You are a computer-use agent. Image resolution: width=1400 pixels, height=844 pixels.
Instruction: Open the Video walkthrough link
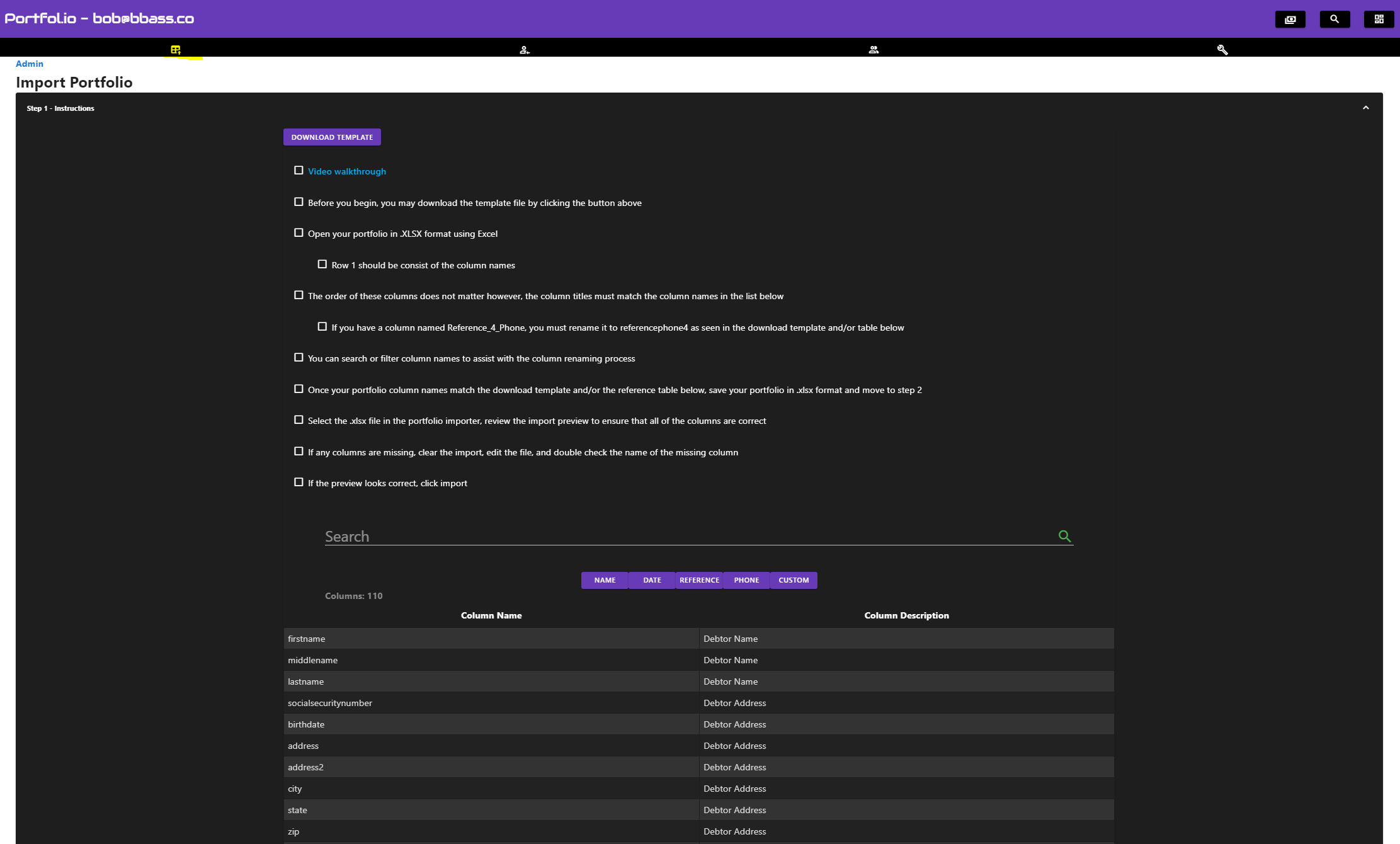pos(347,171)
